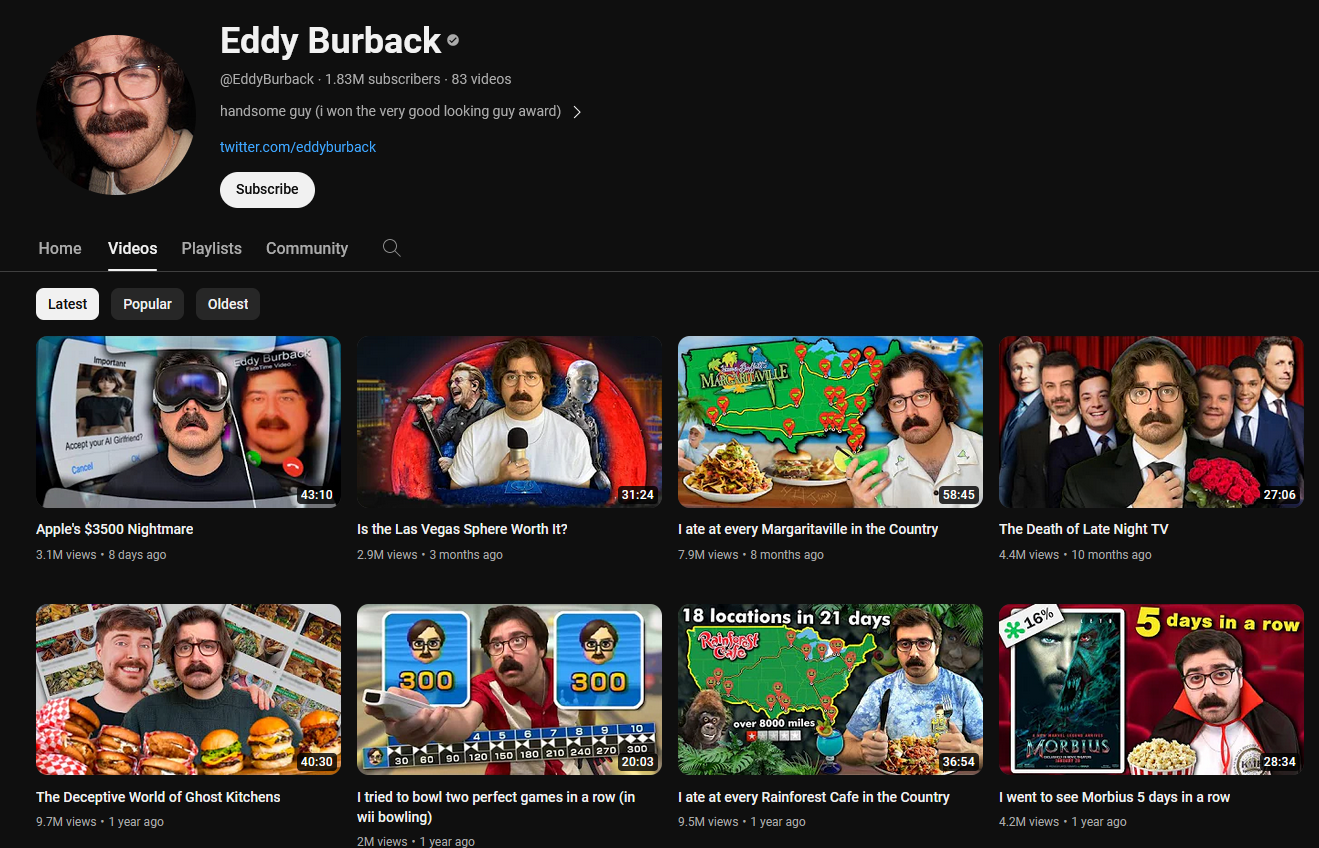Select the Oldest sort chip
Image resolution: width=1319 pixels, height=848 pixels.
(x=228, y=304)
